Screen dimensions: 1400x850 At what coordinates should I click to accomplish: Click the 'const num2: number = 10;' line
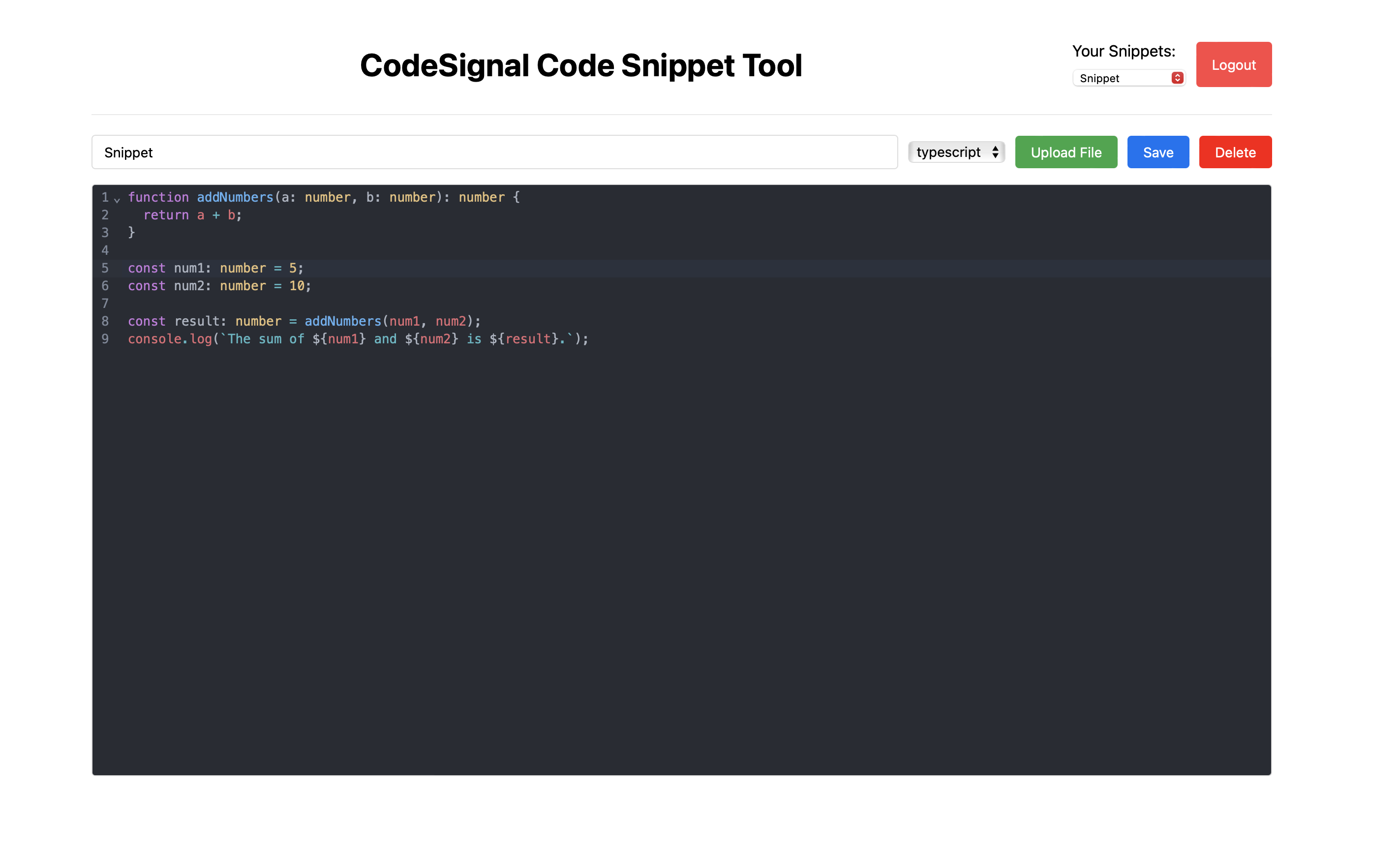[219, 285]
